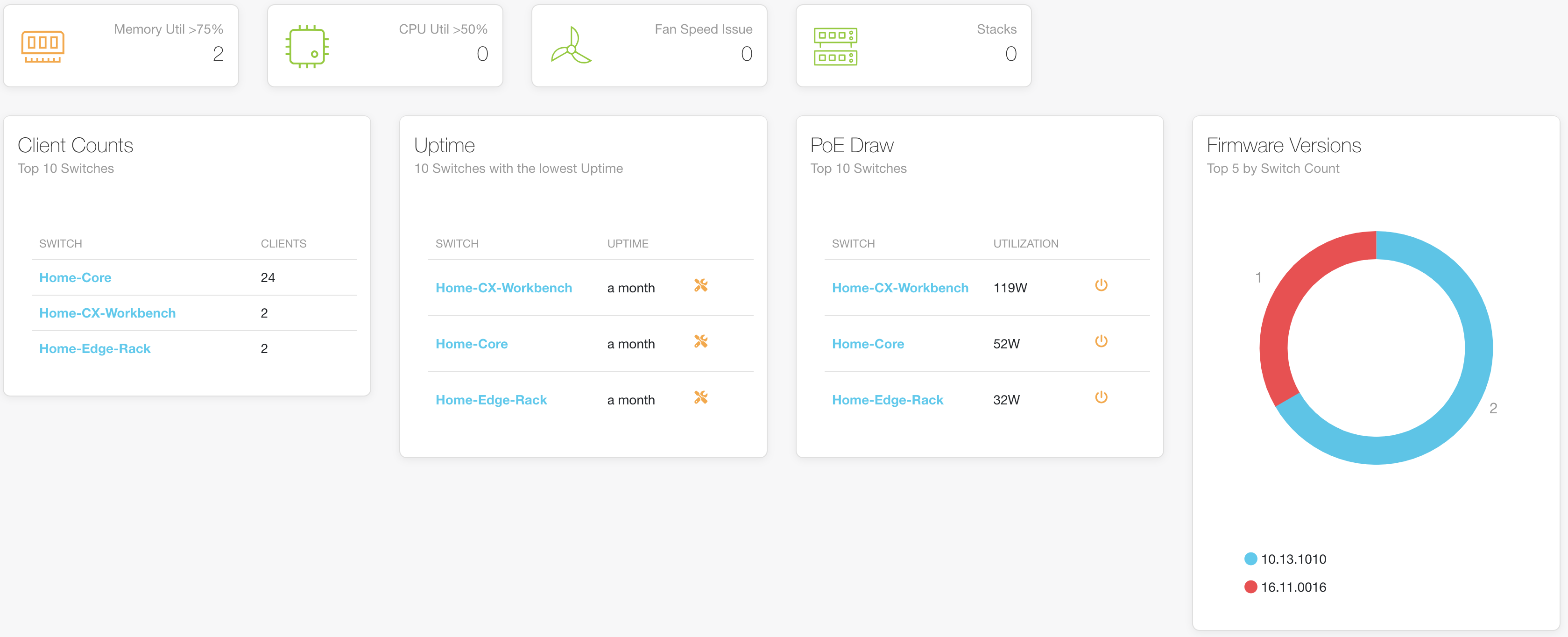1568x637 pixels.
Task: Click the CLIENTS column header
Action: click(283, 244)
